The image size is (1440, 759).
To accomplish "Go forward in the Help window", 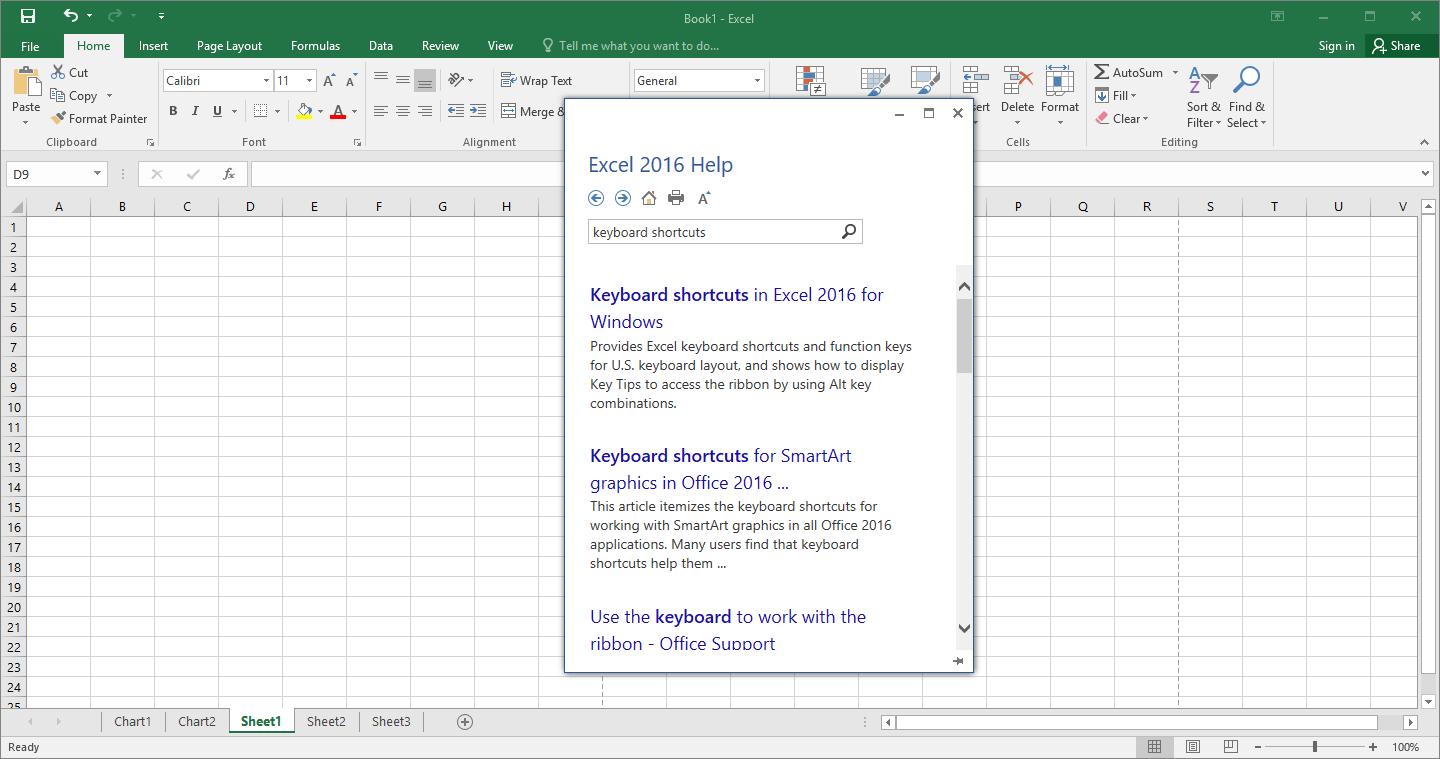I will (x=623, y=198).
